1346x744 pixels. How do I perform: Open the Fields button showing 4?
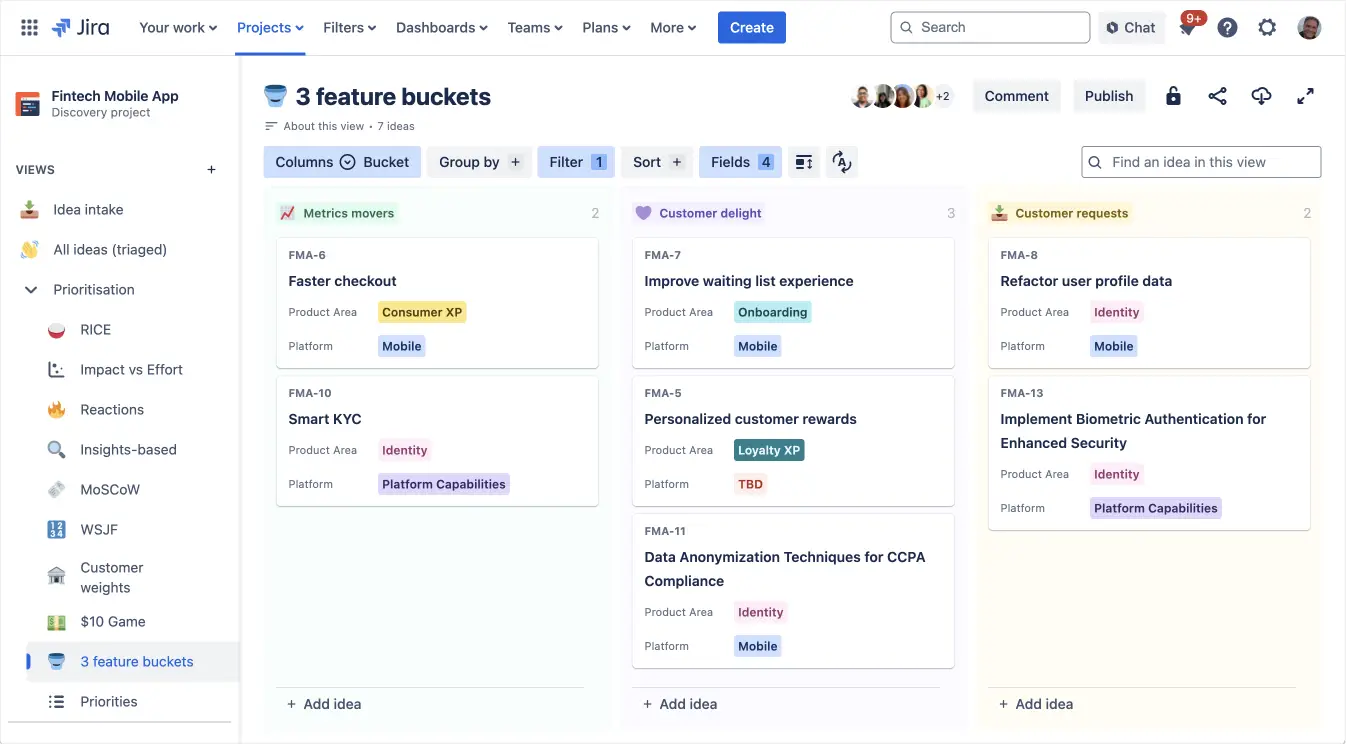pyautogui.click(x=740, y=162)
